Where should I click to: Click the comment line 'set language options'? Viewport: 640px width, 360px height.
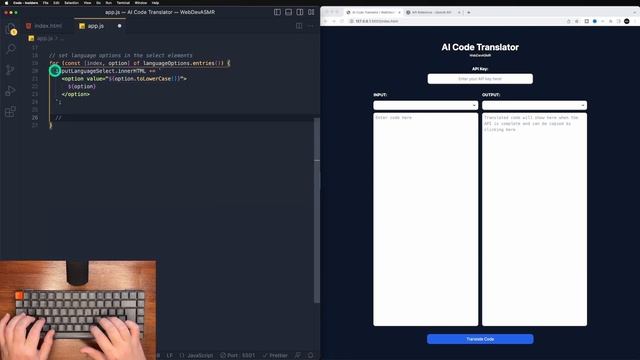tap(120, 55)
